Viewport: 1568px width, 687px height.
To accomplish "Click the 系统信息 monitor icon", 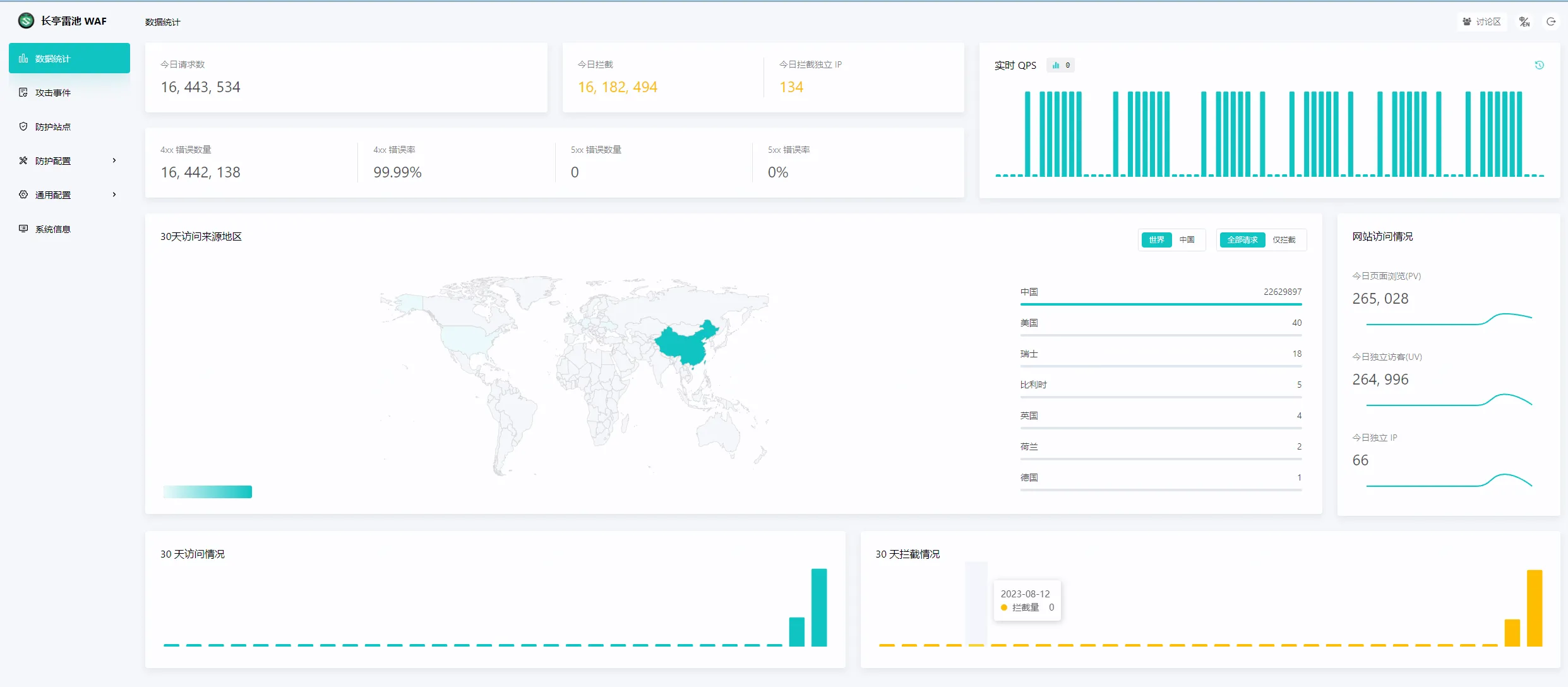I will (x=23, y=229).
